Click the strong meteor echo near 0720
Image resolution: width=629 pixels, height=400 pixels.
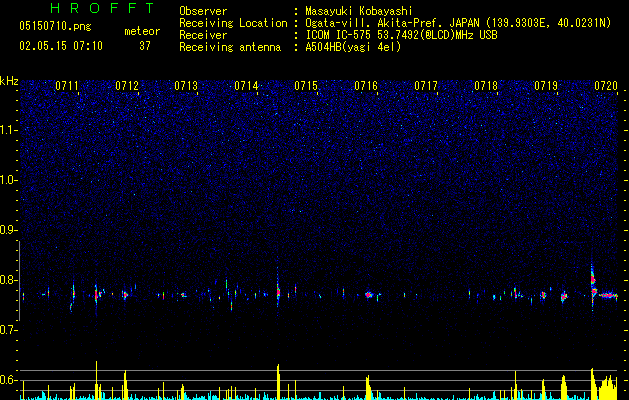point(593,285)
